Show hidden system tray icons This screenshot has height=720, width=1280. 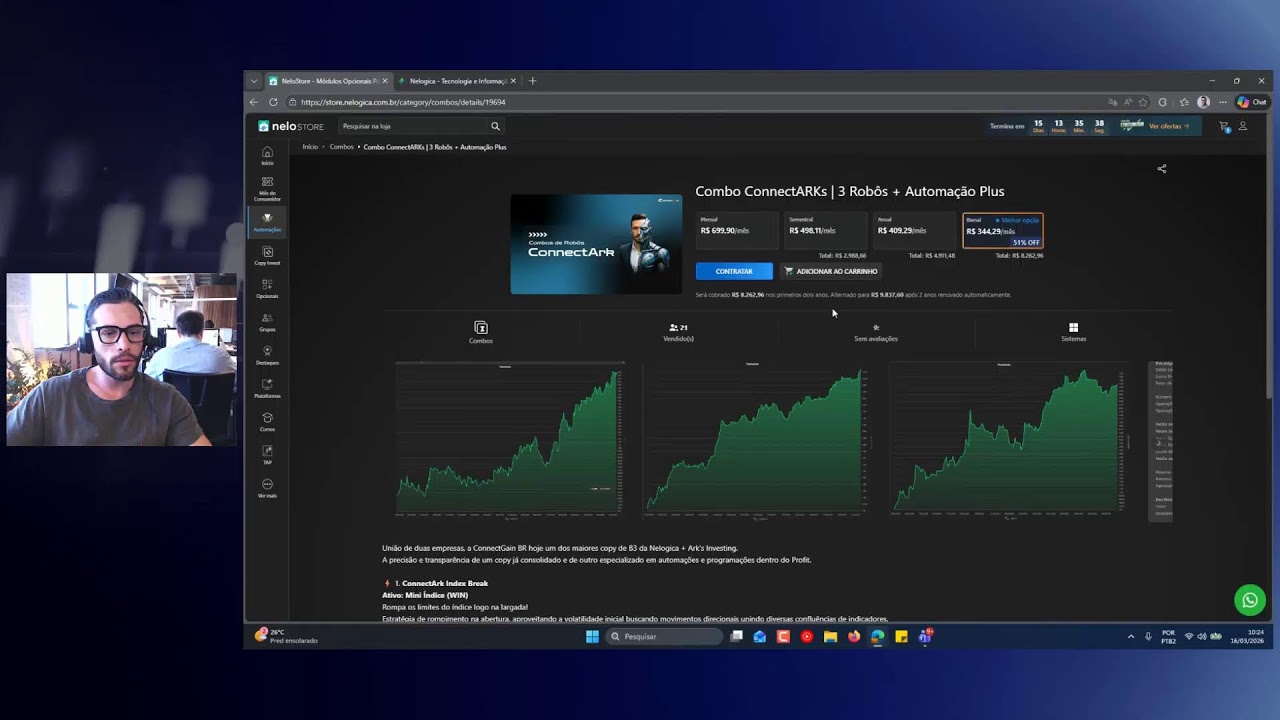click(x=1131, y=636)
